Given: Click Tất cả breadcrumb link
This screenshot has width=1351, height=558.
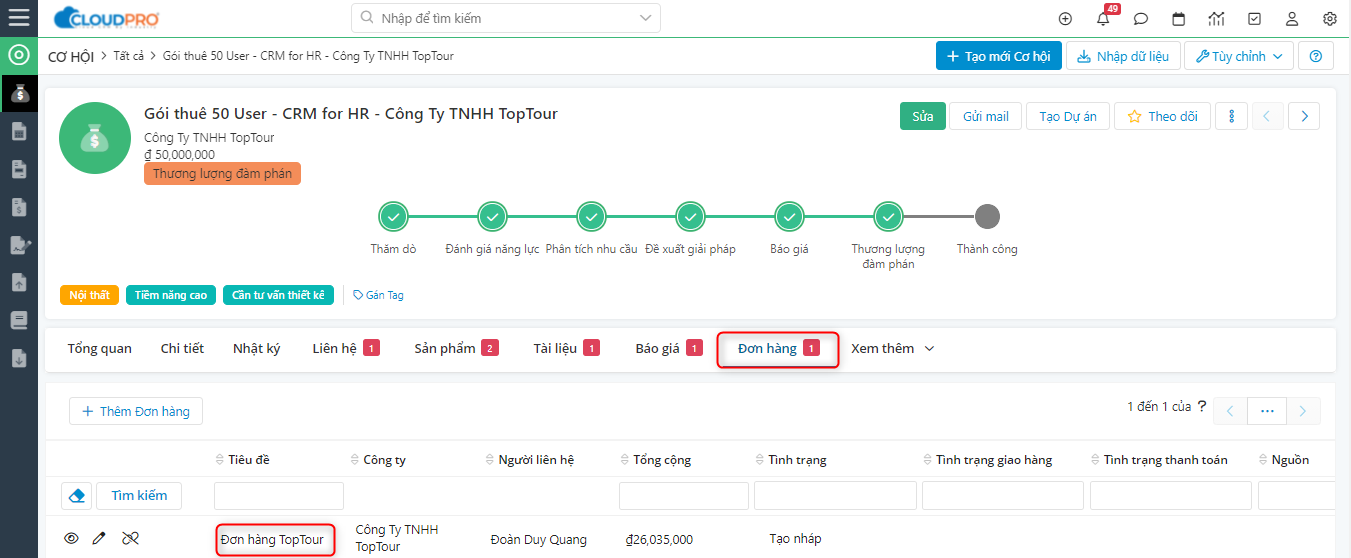Looking at the screenshot, I should click(128, 56).
